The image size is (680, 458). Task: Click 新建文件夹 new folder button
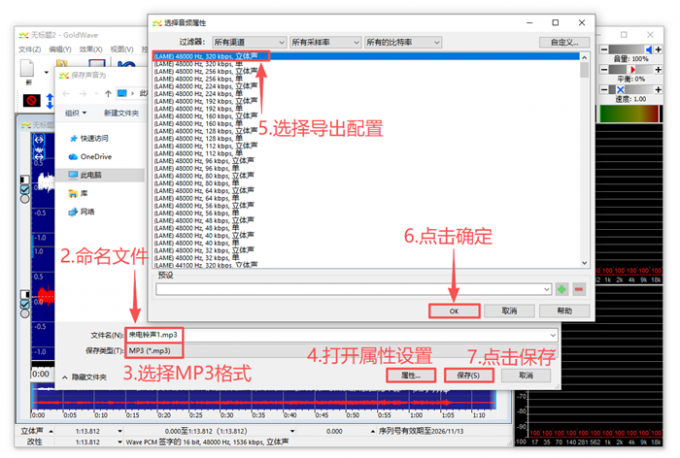[x=121, y=113]
